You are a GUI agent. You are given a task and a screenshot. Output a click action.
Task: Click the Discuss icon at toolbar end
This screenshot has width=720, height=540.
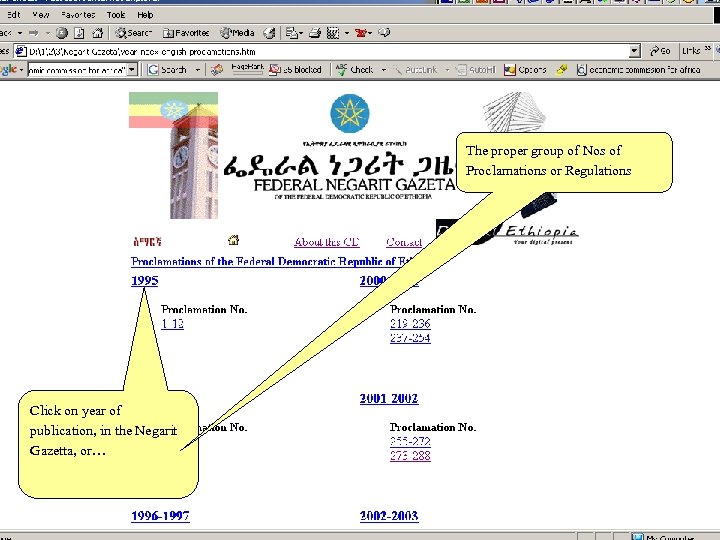click(x=384, y=33)
